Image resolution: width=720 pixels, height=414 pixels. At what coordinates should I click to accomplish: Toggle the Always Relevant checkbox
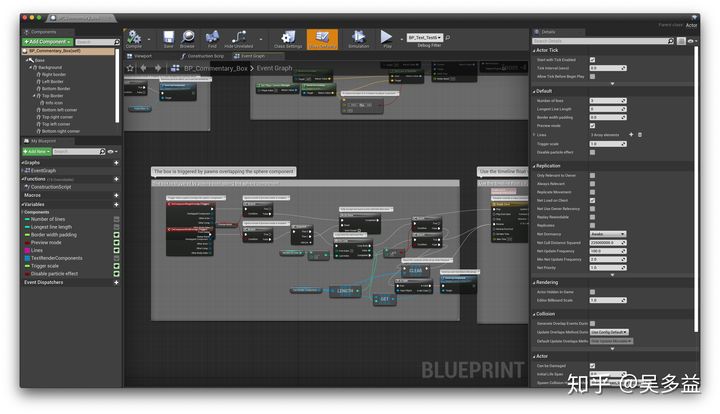click(x=592, y=184)
